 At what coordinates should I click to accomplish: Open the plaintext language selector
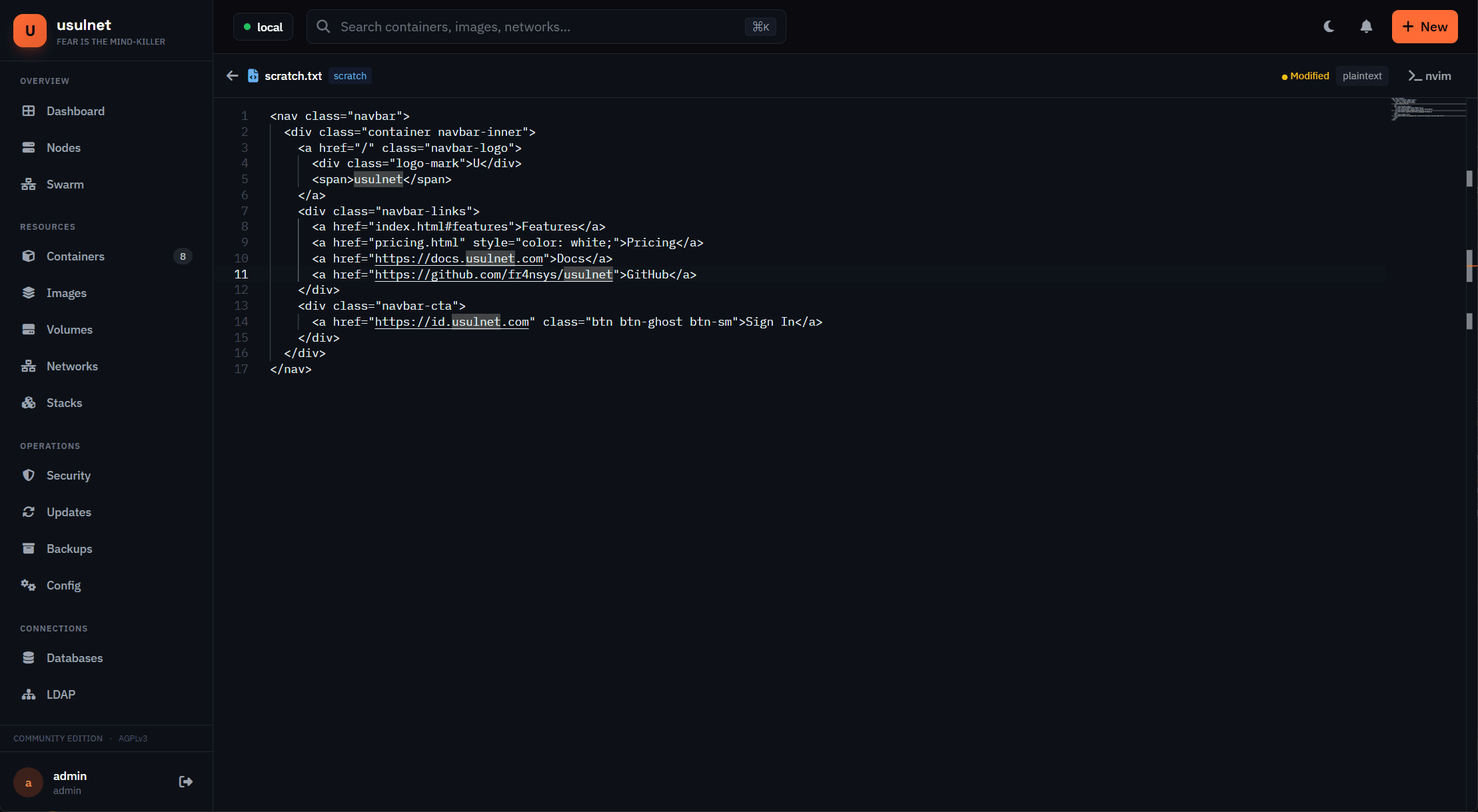tap(1362, 76)
